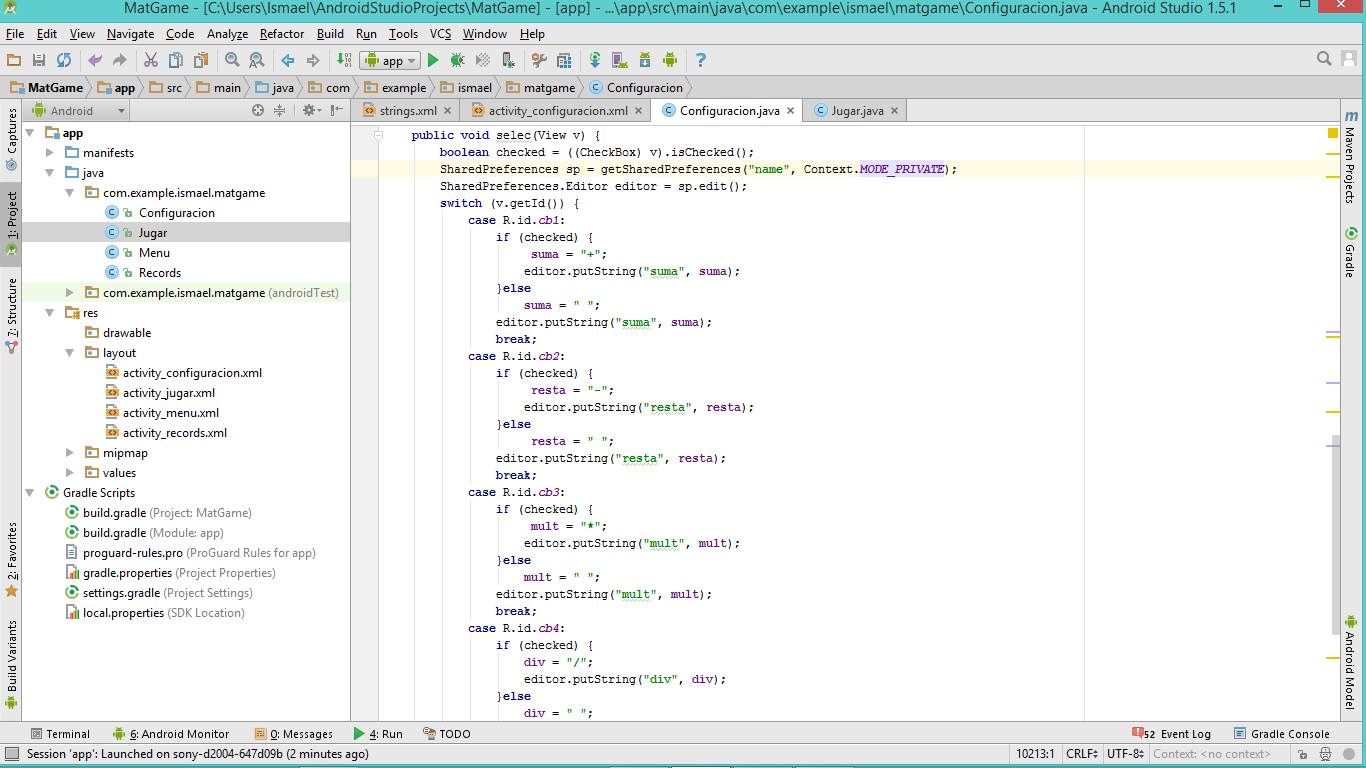Open the Android Monitor tool window
The image size is (1366, 768).
click(171, 734)
